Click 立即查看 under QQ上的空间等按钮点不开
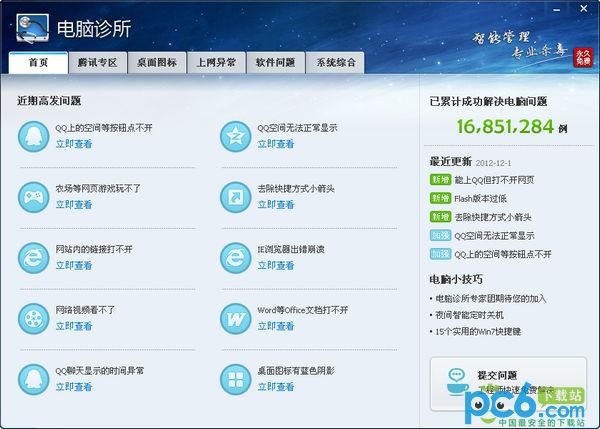 74,144
